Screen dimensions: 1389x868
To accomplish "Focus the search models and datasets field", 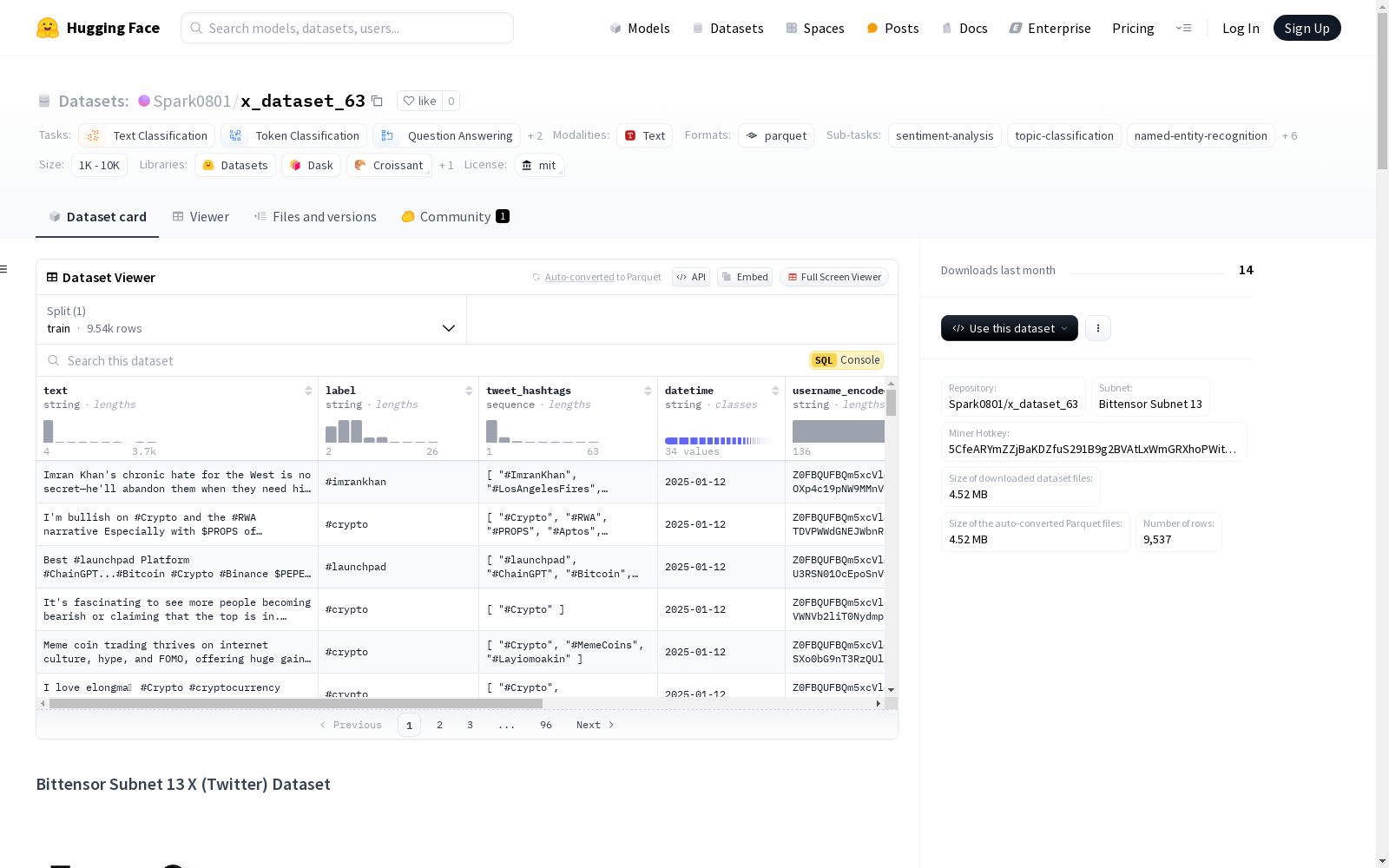I will pyautogui.click(x=347, y=28).
